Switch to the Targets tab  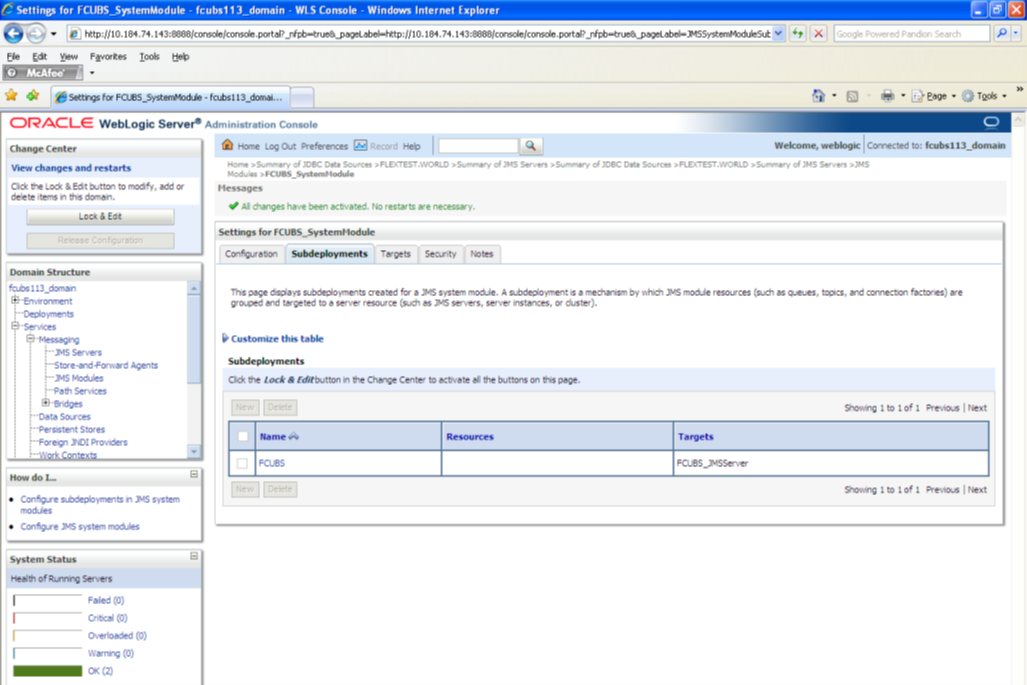click(396, 254)
